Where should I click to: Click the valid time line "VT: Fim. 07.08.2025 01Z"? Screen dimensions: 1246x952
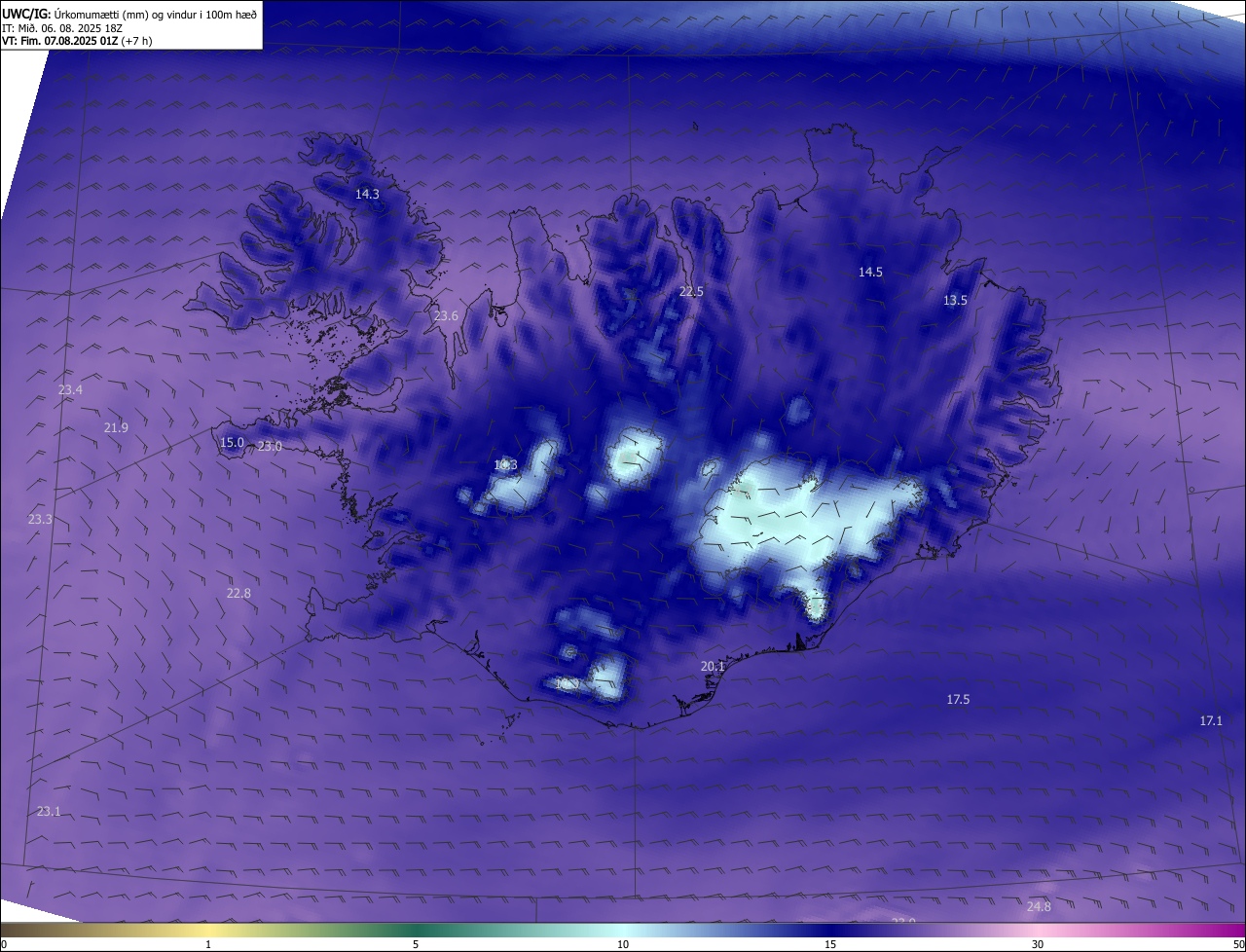coord(59,41)
